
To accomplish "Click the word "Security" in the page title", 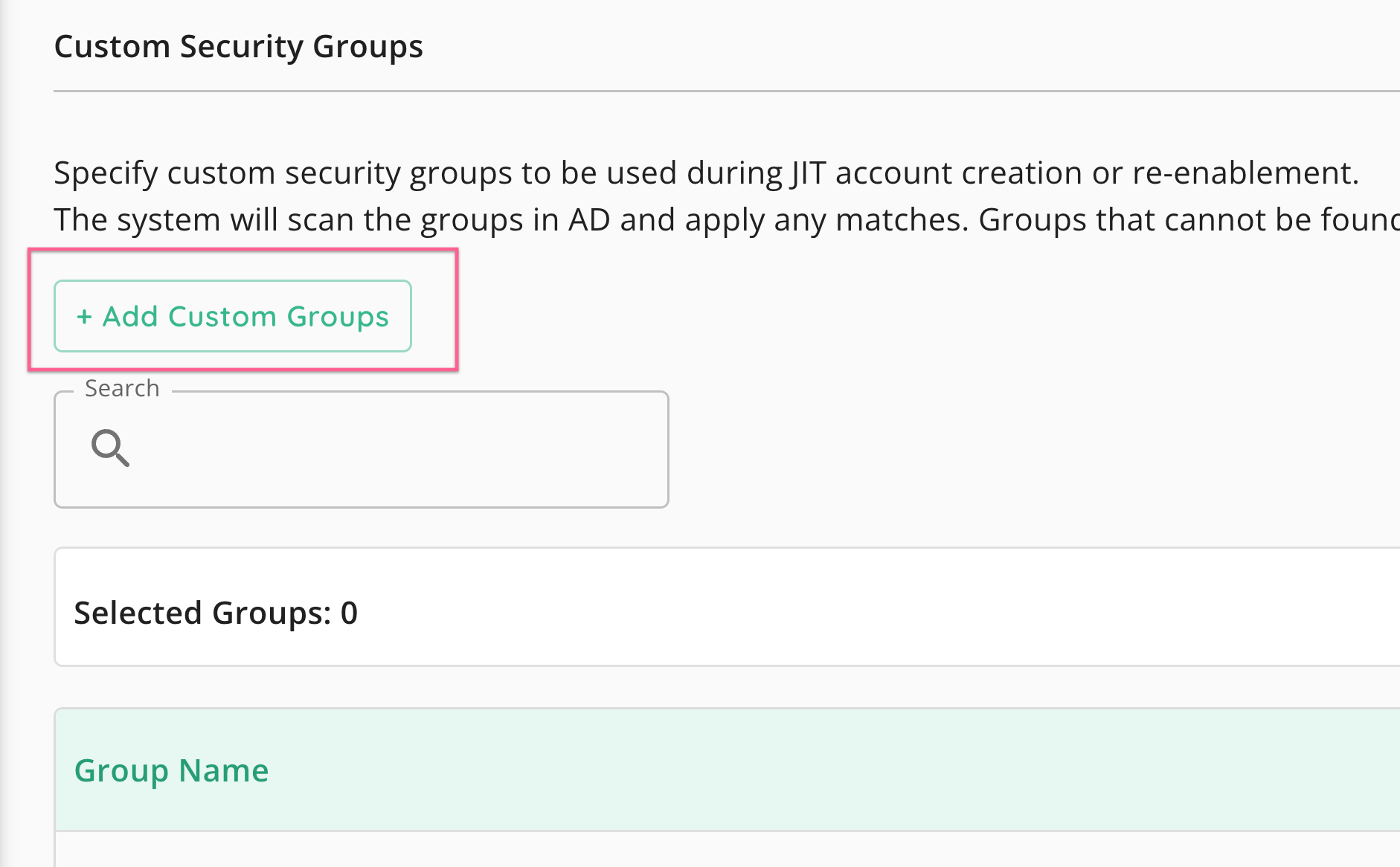I will pyautogui.click(x=242, y=46).
